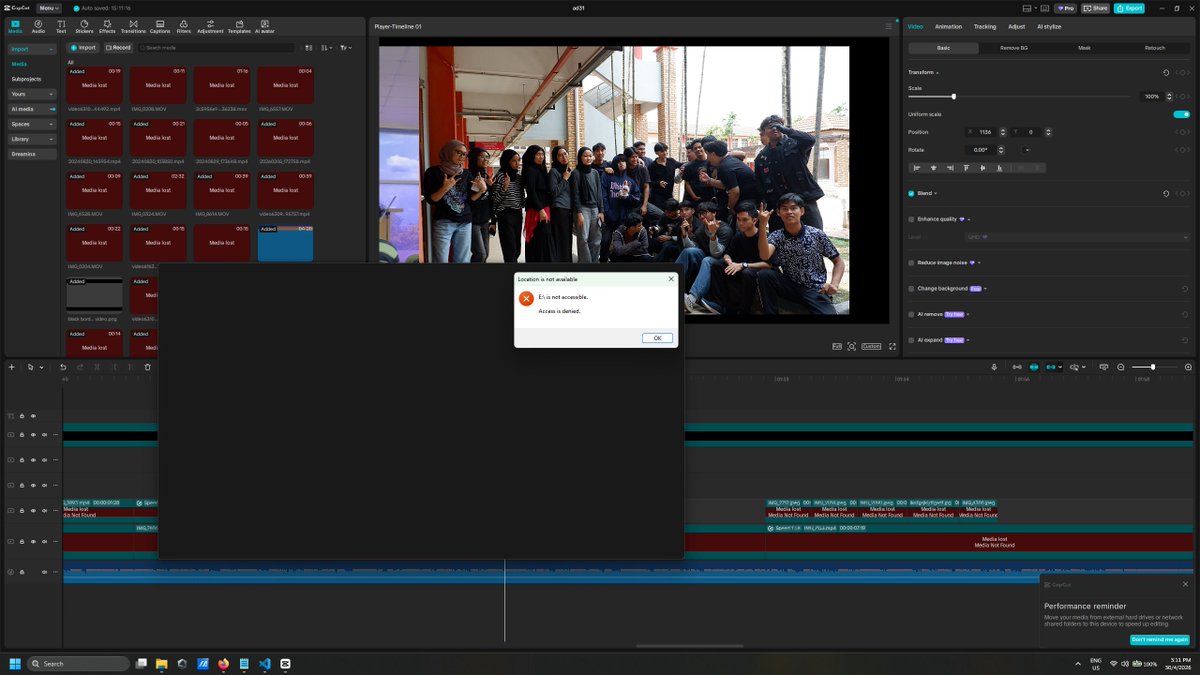This screenshot has height=675, width=1200.
Task: Turn off Uniform scale toggle
Action: coord(1181,114)
